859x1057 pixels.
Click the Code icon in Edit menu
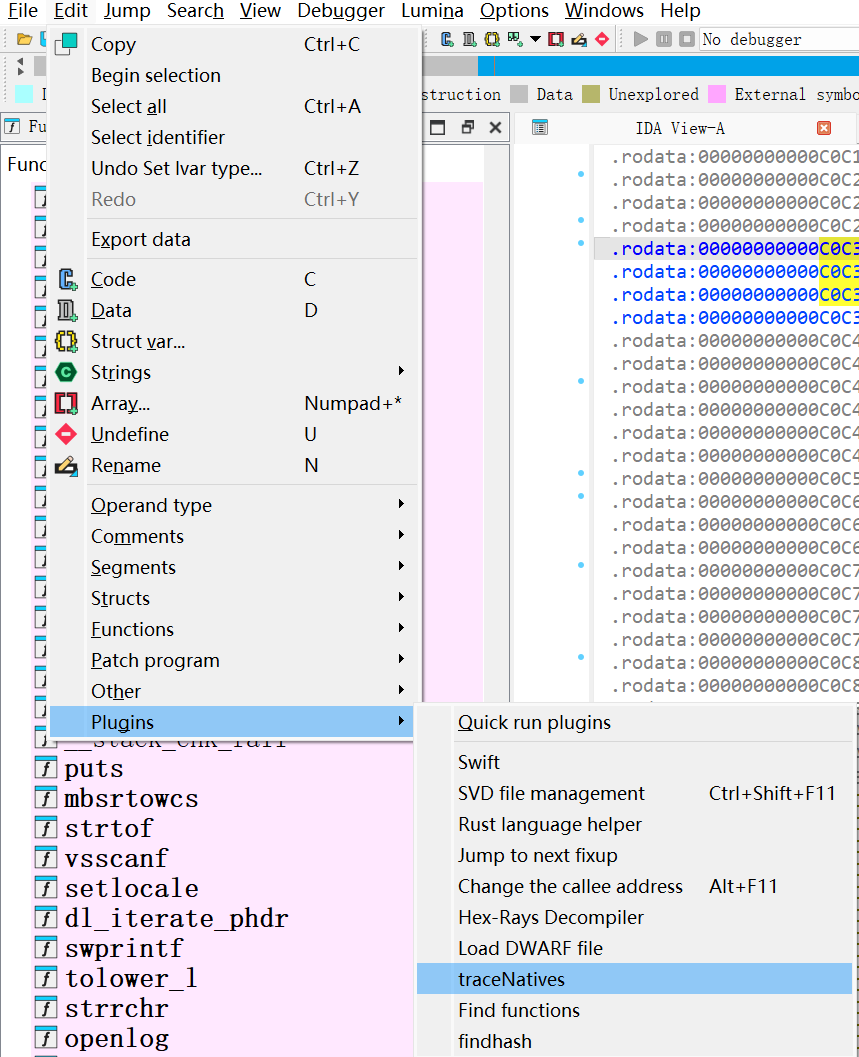click(67, 279)
